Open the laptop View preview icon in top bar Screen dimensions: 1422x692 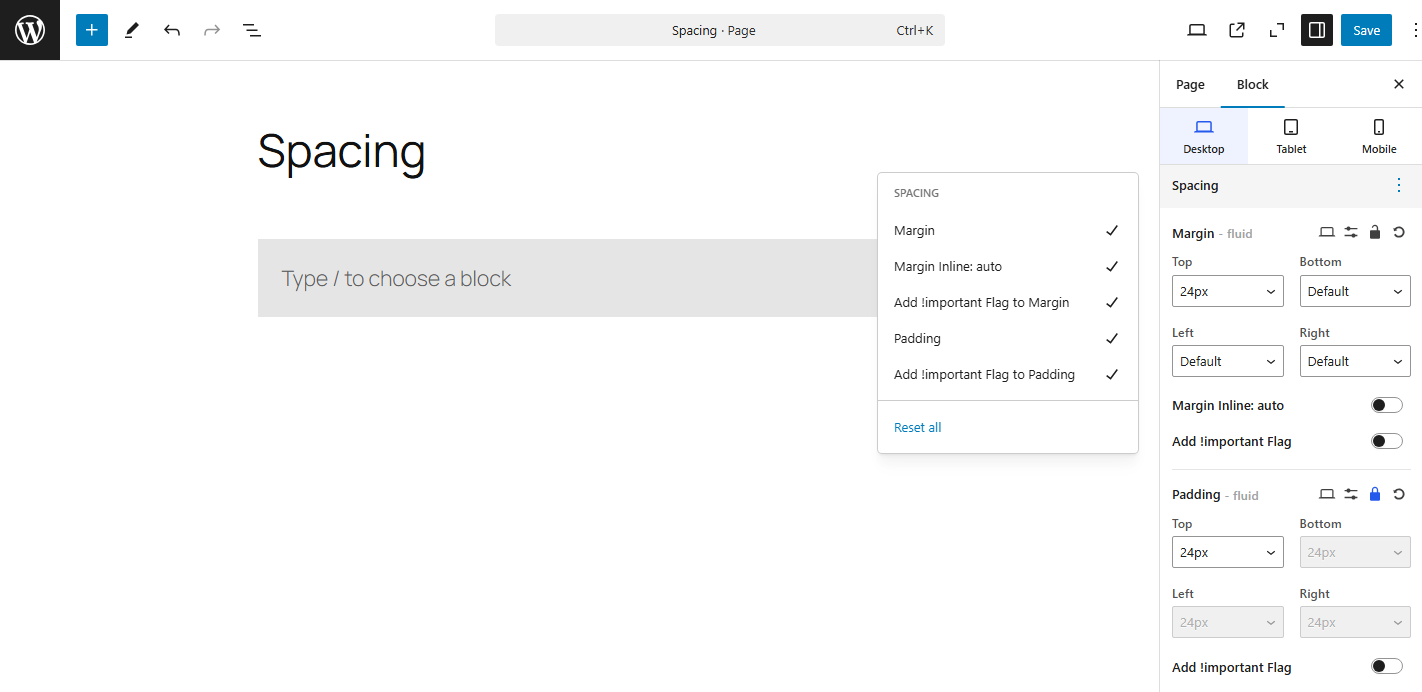pos(1197,30)
